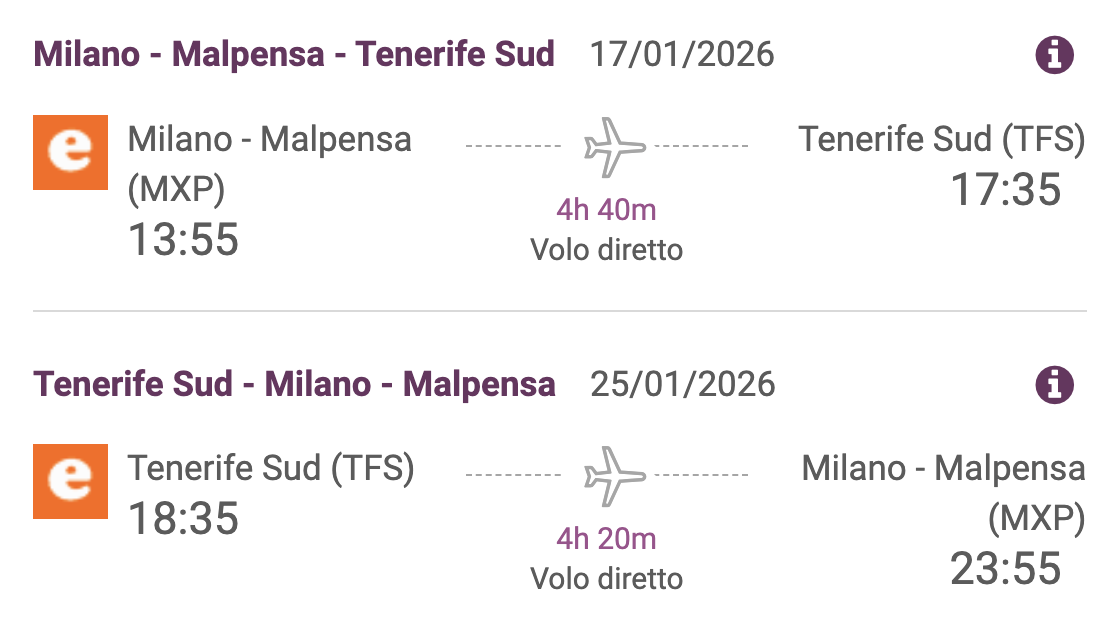The height and width of the screenshot is (632, 1116).
Task: Click the outbound flight easyJet airline logo
Action: 70,152
